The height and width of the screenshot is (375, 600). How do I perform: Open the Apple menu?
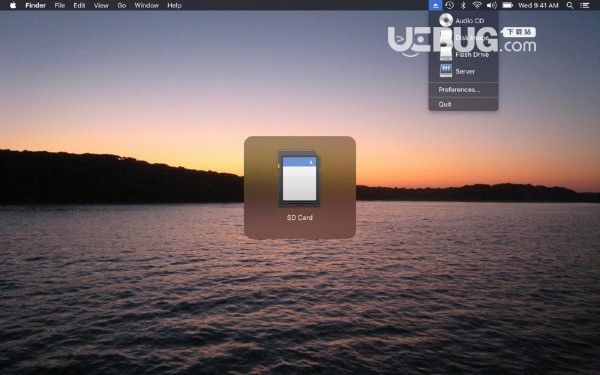[x=13, y=5]
